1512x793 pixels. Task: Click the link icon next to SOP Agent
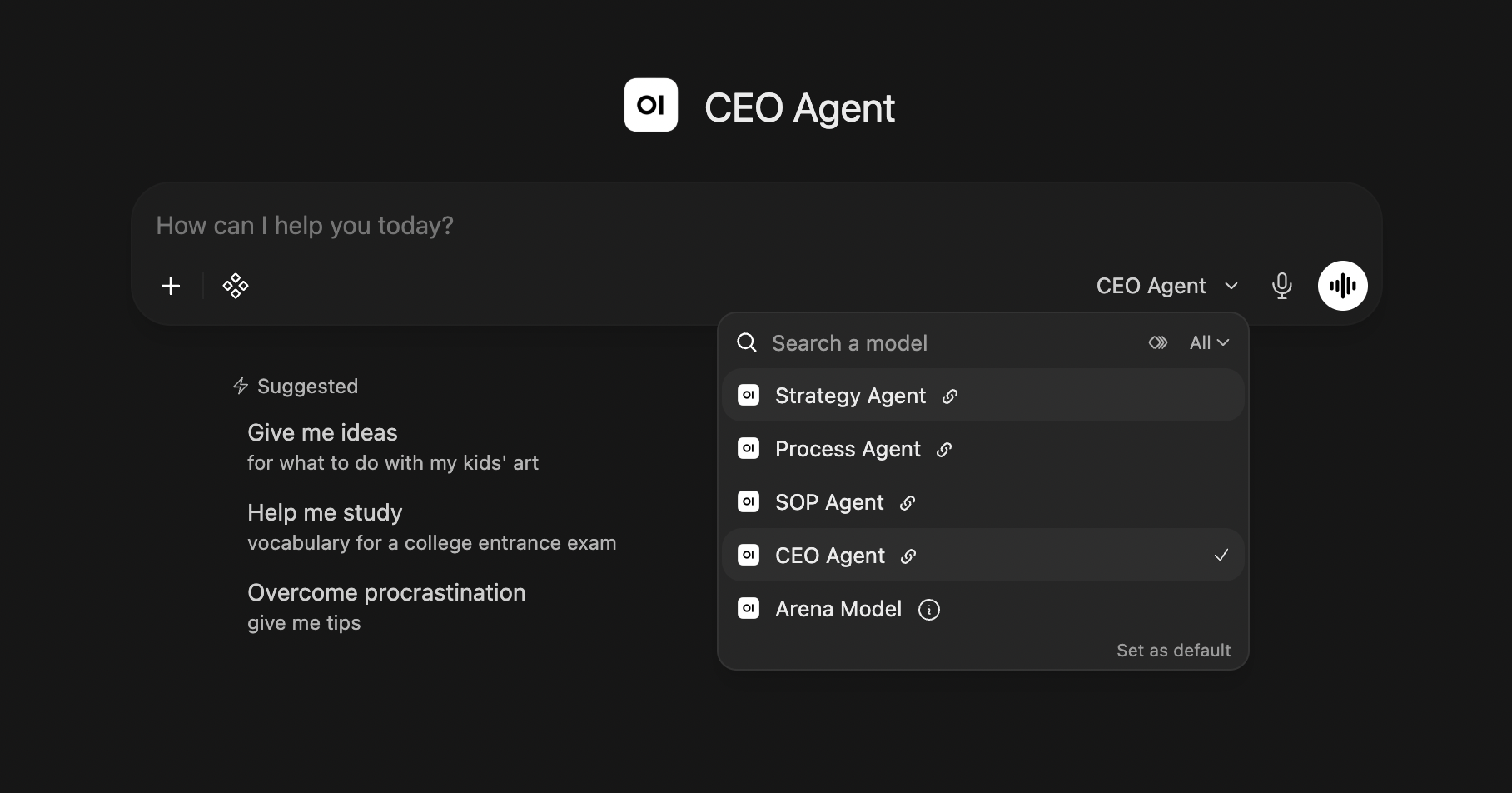pos(908,503)
